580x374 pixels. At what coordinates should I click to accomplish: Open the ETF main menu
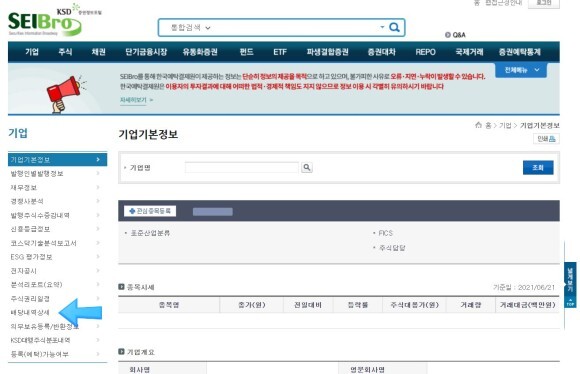click(x=280, y=52)
